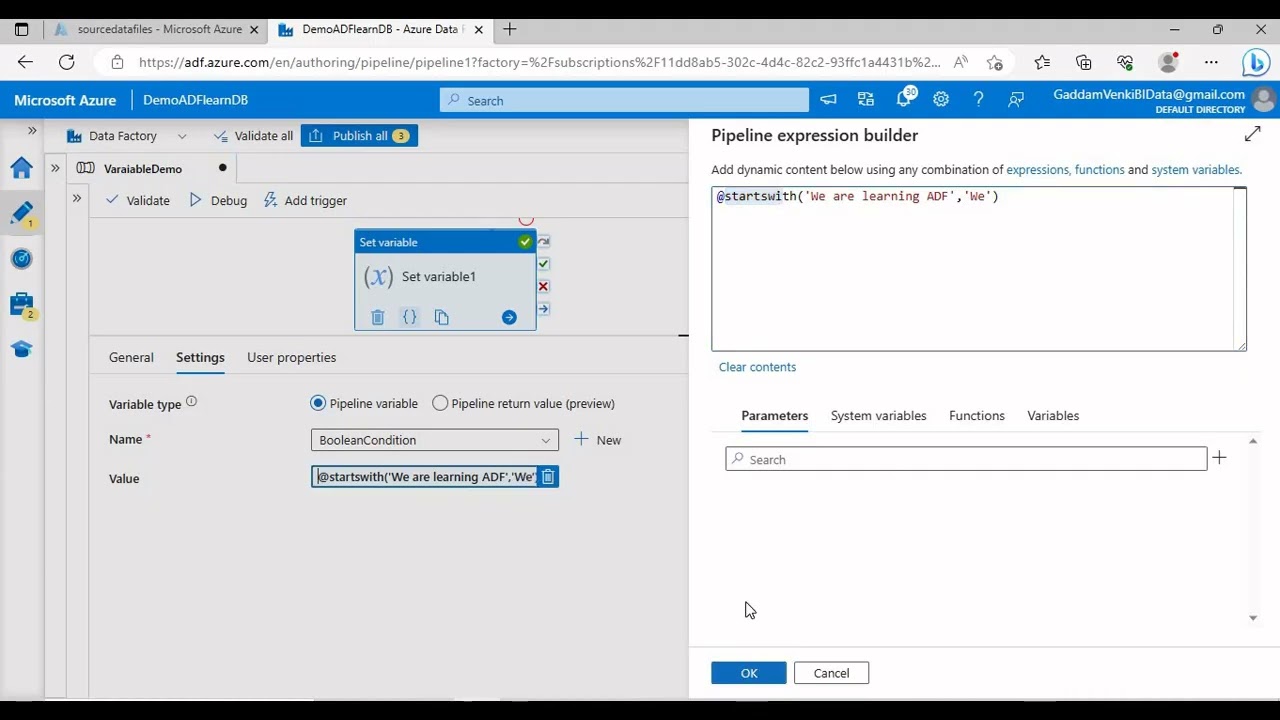
Task: Select Pipeline variable radio button
Action: click(x=318, y=403)
